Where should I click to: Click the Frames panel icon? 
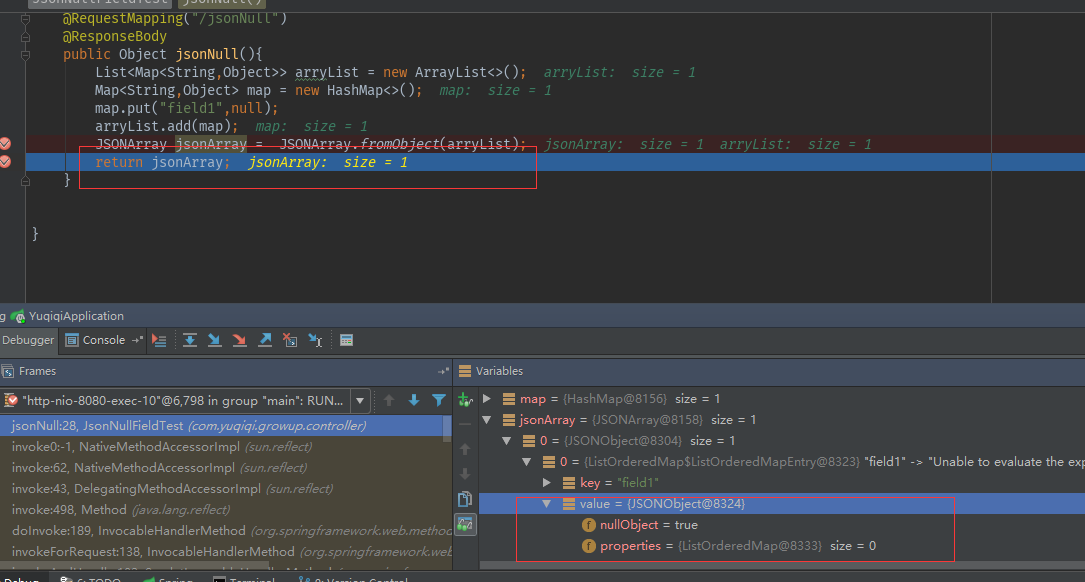click(x=8, y=372)
